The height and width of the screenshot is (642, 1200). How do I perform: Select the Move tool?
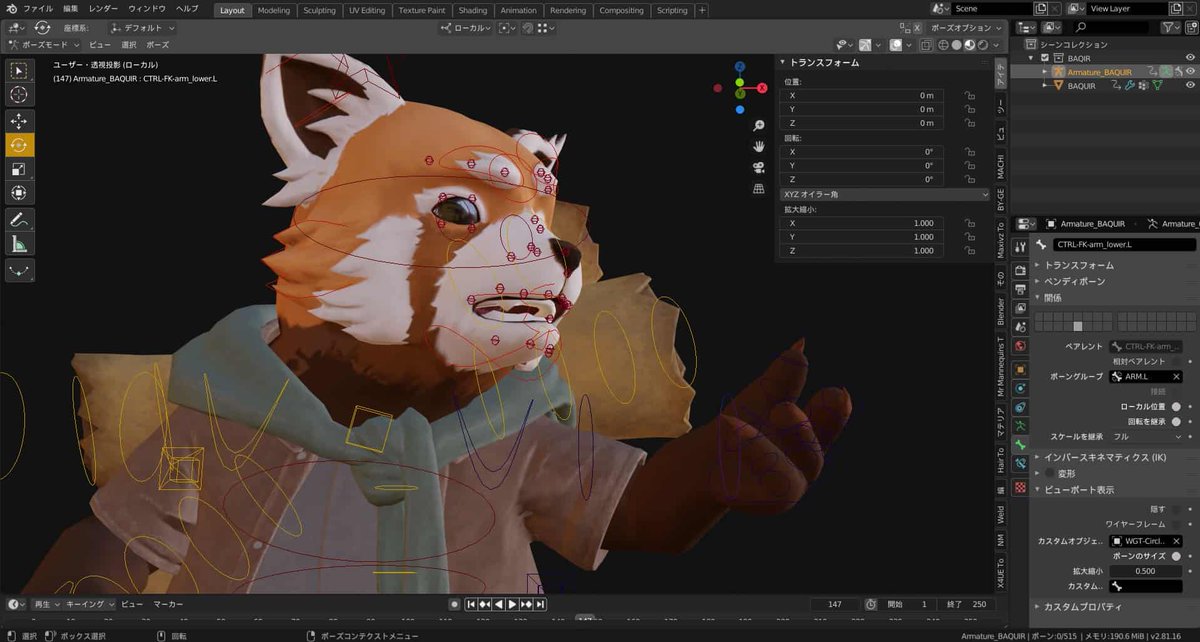coord(19,121)
